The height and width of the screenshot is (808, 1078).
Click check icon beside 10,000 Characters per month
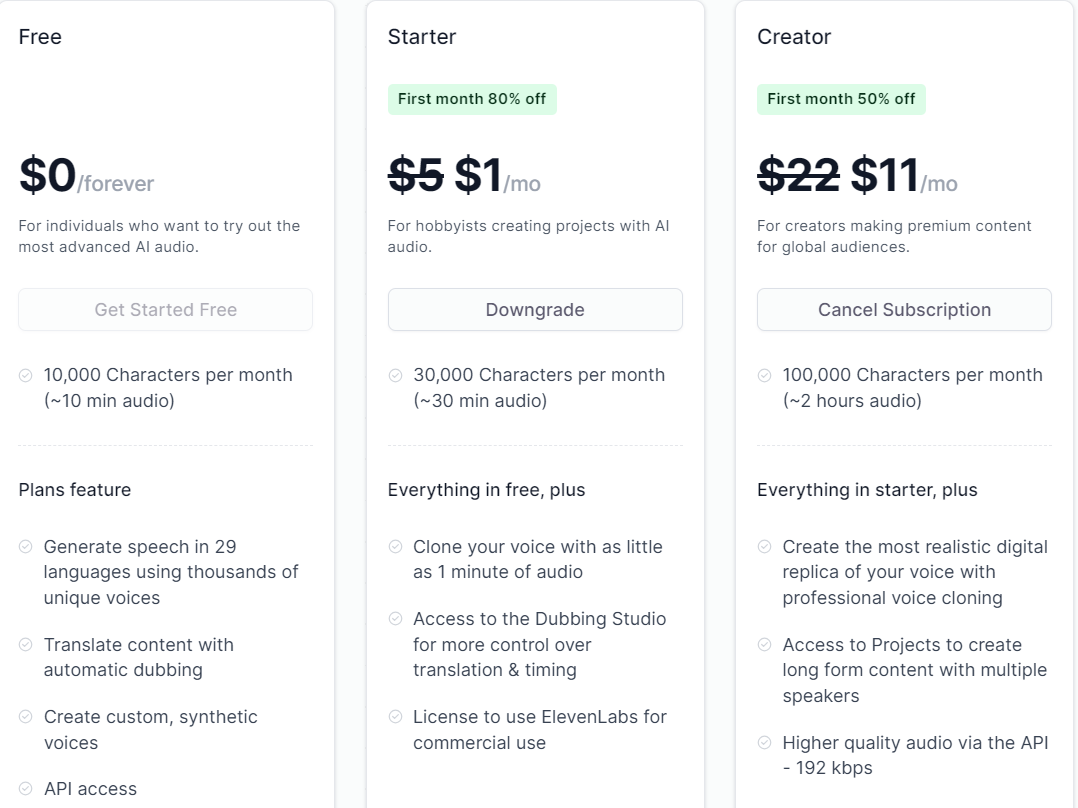(26, 376)
